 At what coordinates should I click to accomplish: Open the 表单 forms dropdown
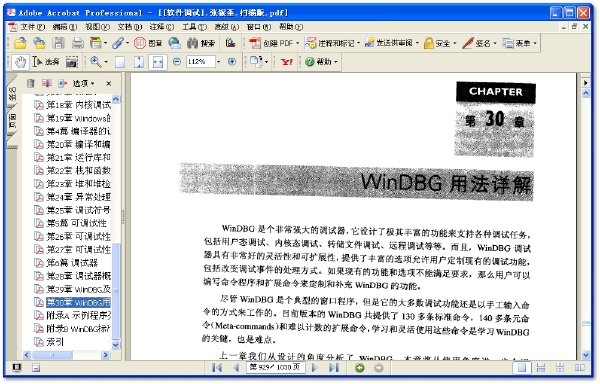pos(519,43)
